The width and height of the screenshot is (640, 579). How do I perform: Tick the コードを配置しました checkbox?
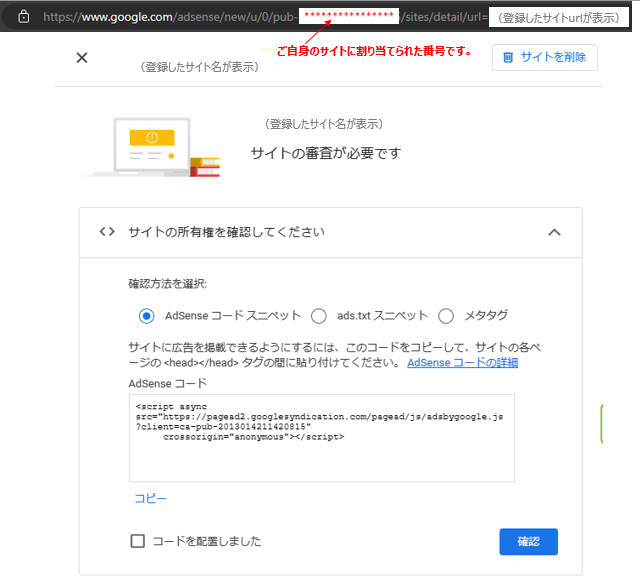[138, 541]
